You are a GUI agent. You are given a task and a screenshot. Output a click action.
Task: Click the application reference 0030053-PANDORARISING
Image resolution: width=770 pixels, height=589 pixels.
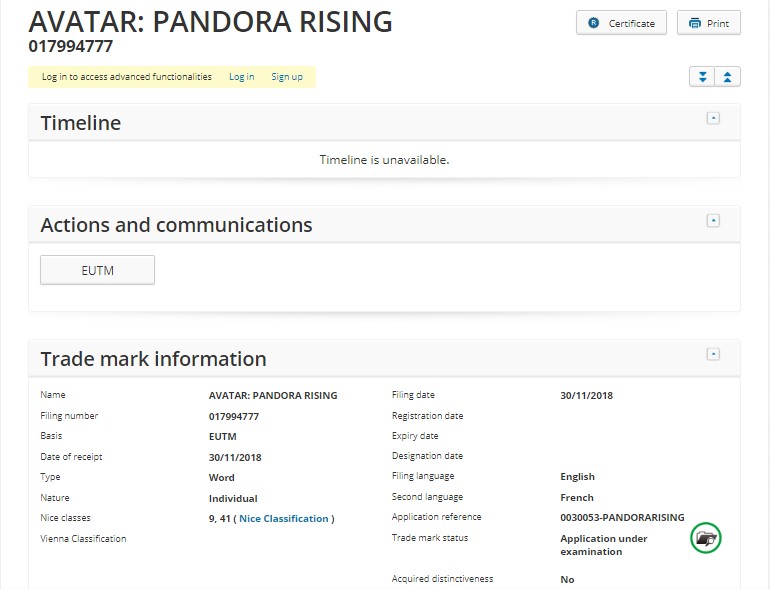pyautogui.click(x=622, y=518)
